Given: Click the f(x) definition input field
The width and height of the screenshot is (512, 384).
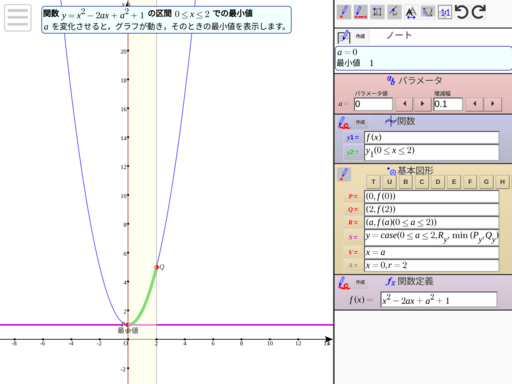Looking at the screenshot, I should point(439,300).
